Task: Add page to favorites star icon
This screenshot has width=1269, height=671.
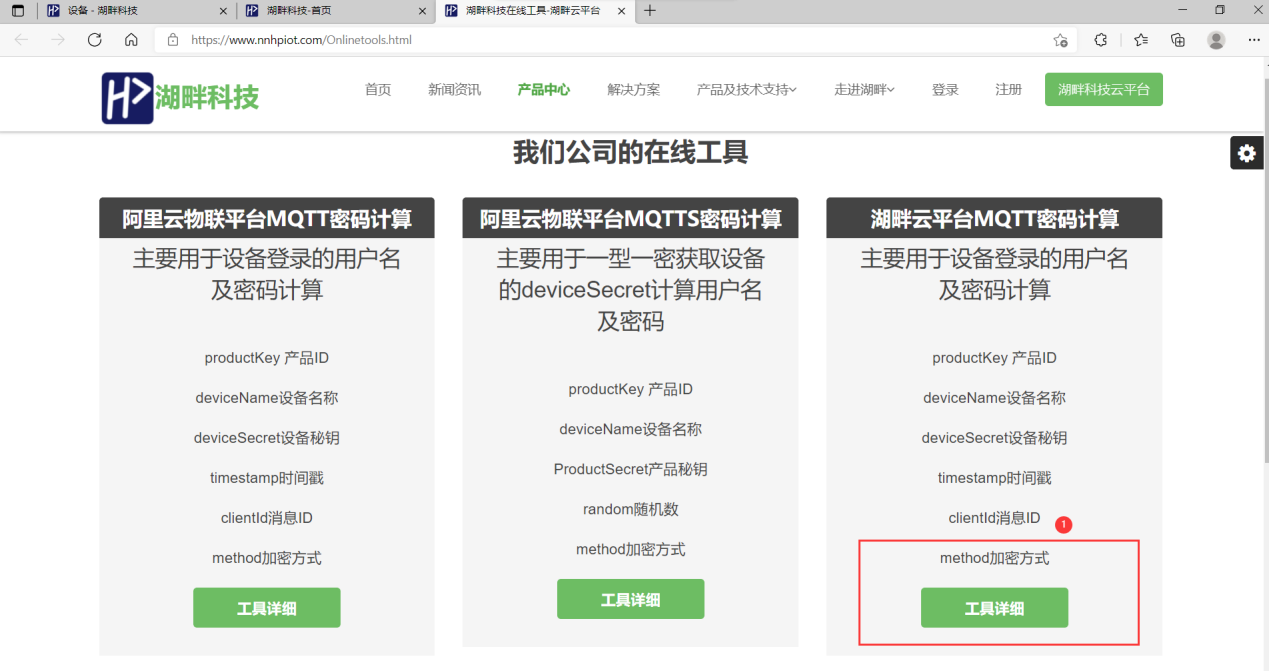Action: point(1060,40)
